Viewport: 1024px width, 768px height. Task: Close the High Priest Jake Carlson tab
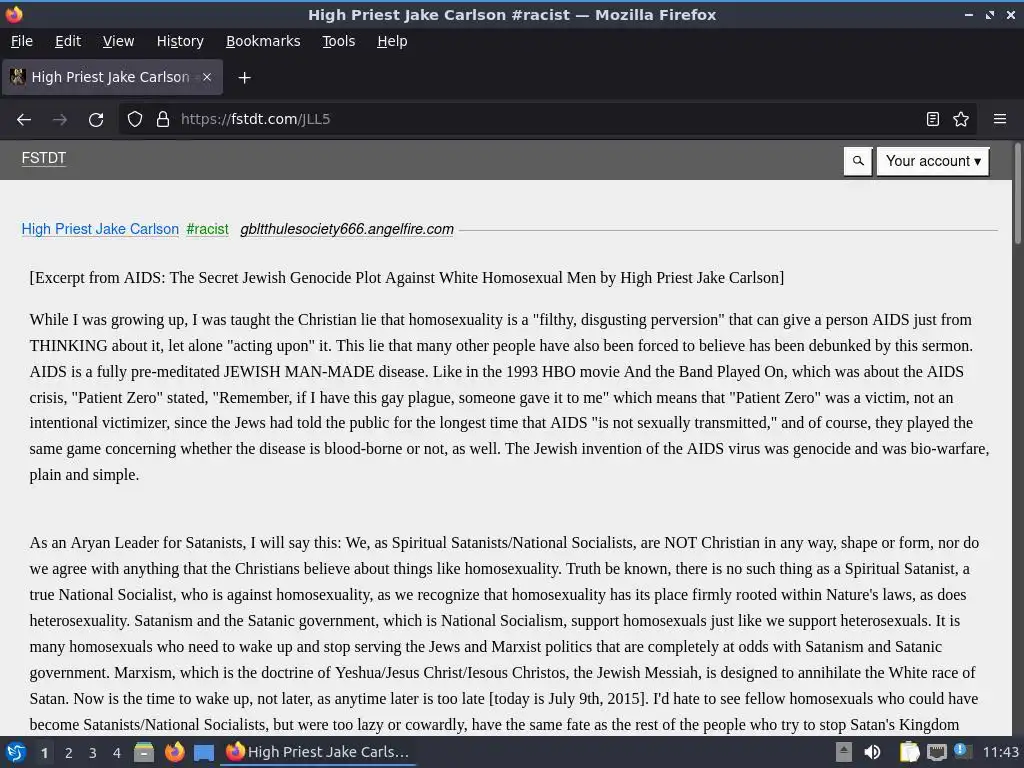tap(206, 77)
